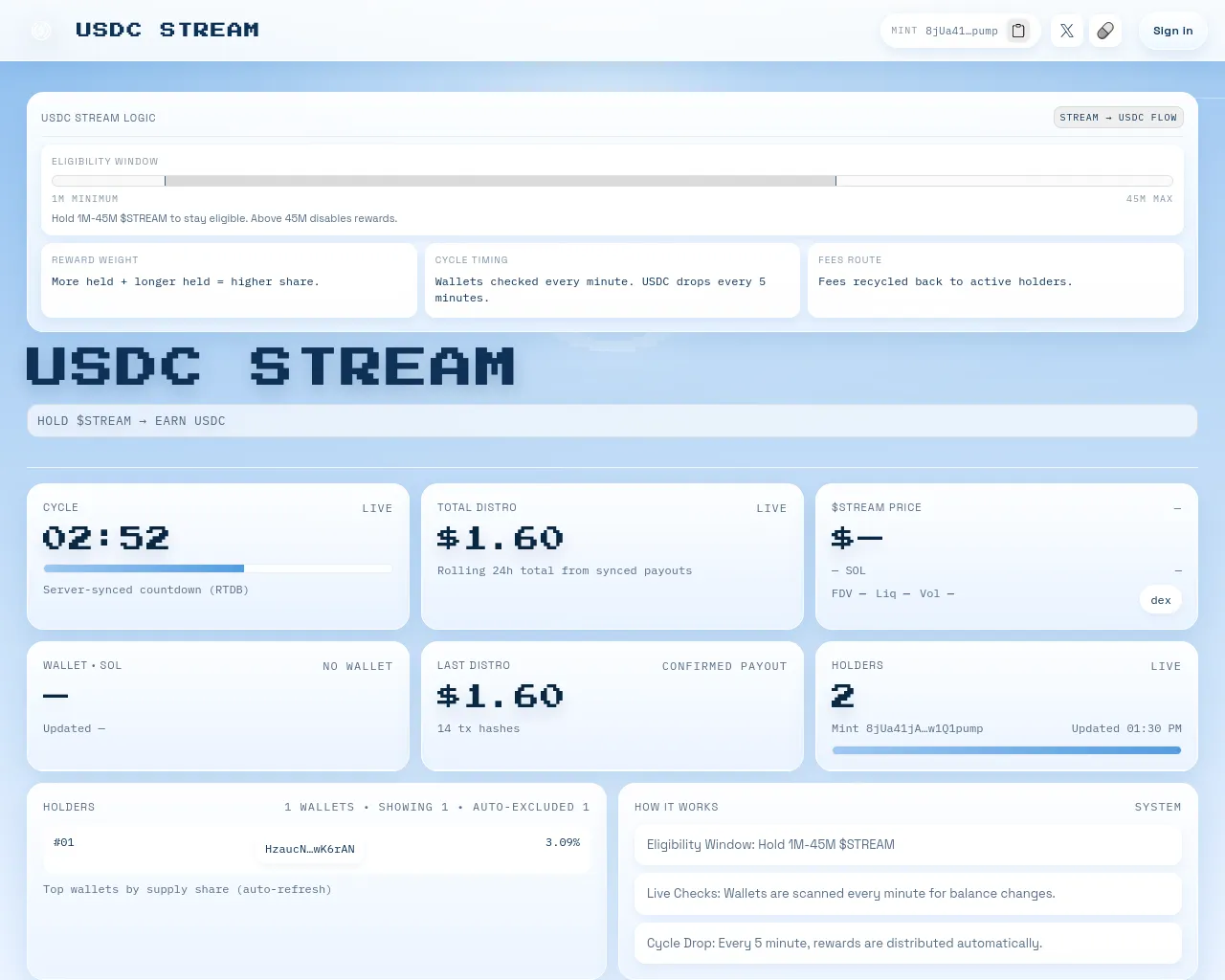The width and height of the screenshot is (1225, 980).
Task: Click the "Cycle Drop" how-it-works row
Action: [x=907, y=944]
